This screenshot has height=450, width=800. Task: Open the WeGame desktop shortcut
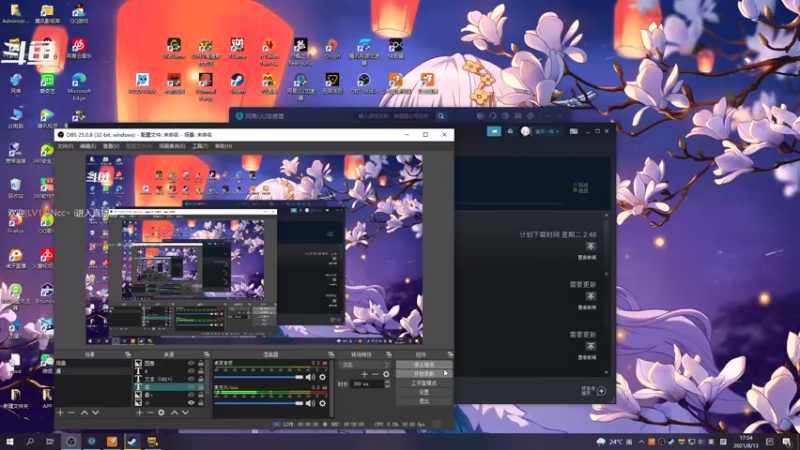[173, 49]
